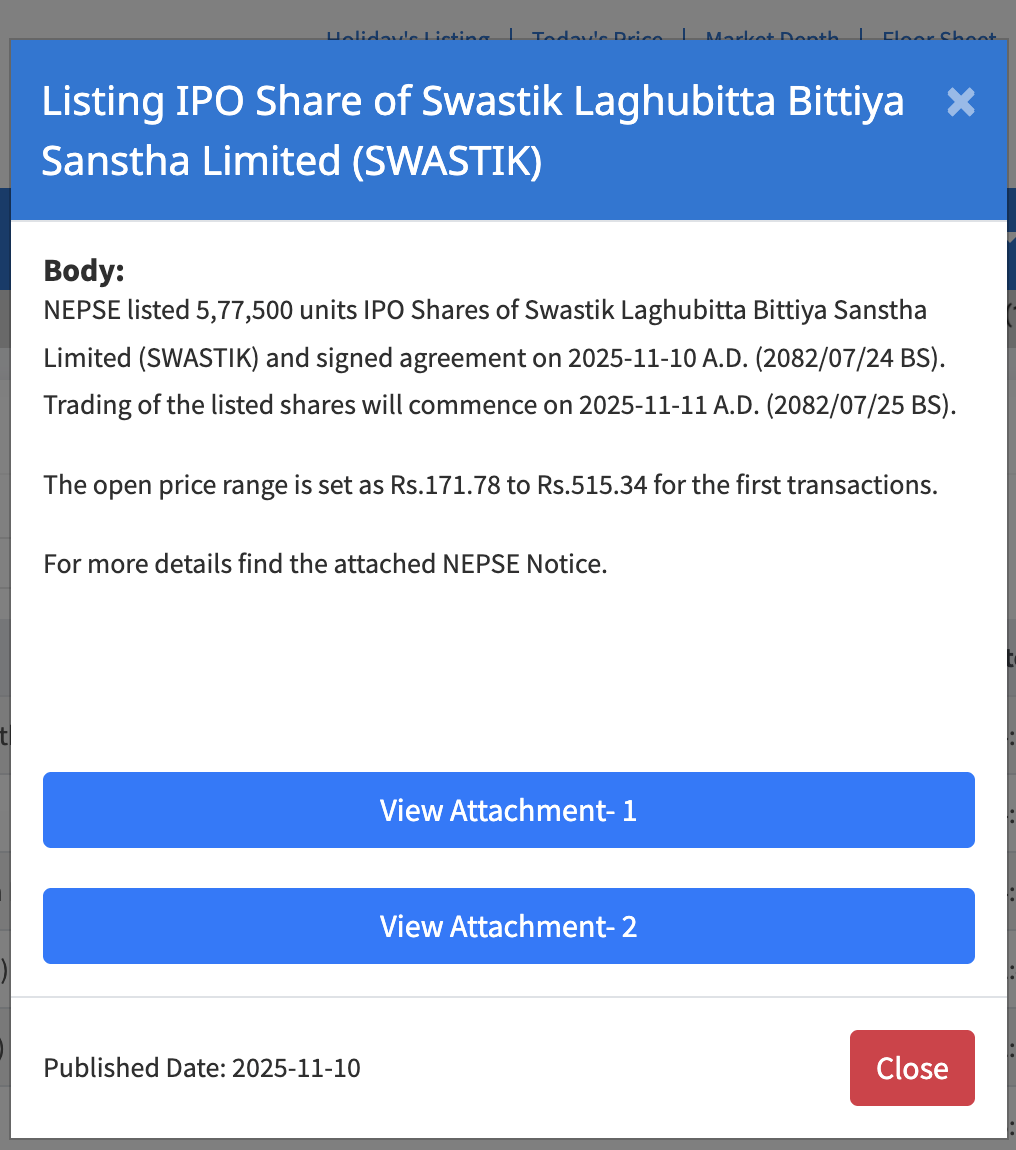Viewport: 1016px width, 1150px height.
Task: Dismiss the dialog with the X icon
Action: click(x=960, y=102)
